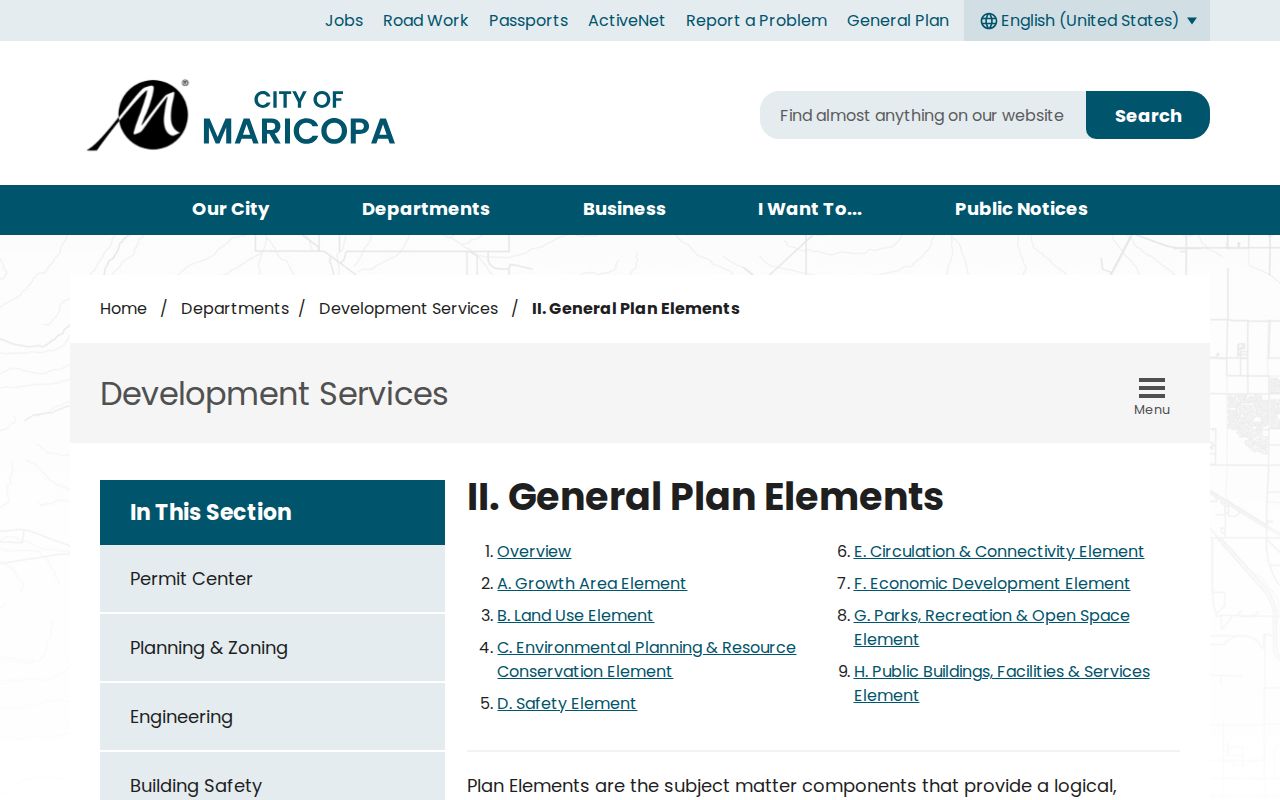This screenshot has height=800, width=1280.
Task: Click the II. General Plan Elements page heading
Action: tap(705, 497)
